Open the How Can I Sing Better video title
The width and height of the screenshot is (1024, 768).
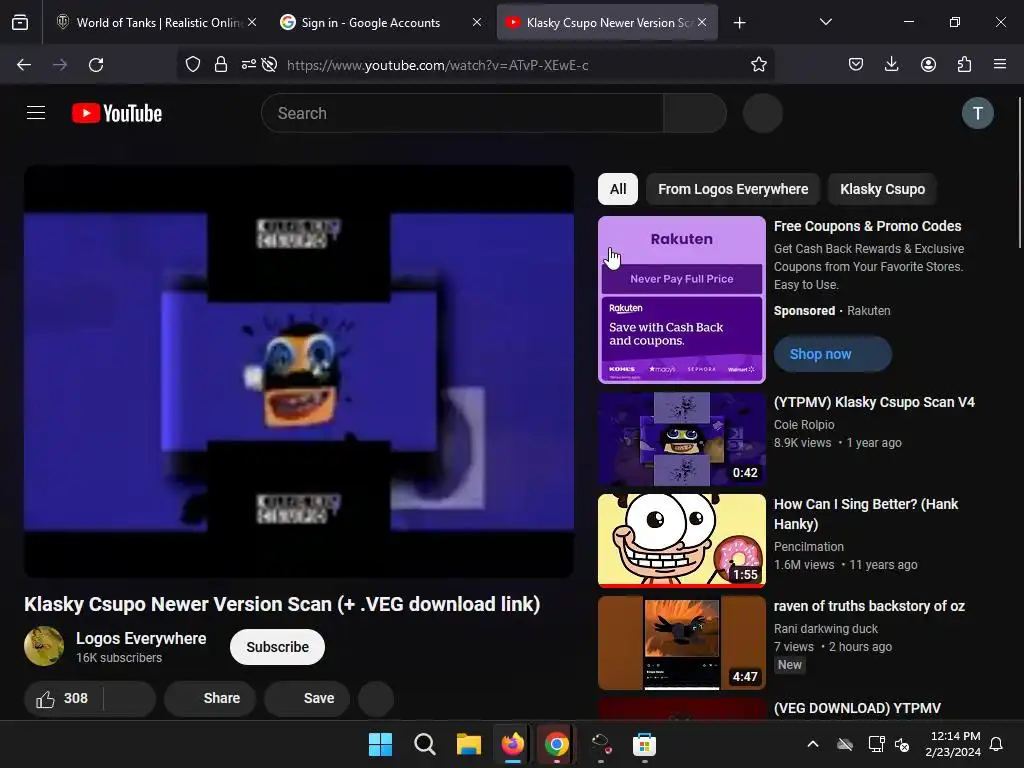click(866, 514)
